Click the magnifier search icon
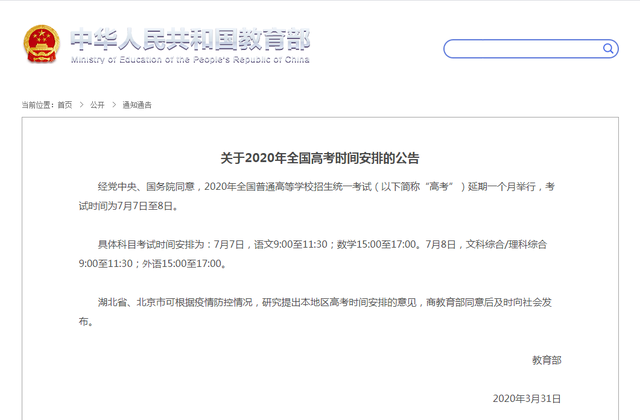Viewport: 640px width, 420px height. pyautogui.click(x=608, y=49)
